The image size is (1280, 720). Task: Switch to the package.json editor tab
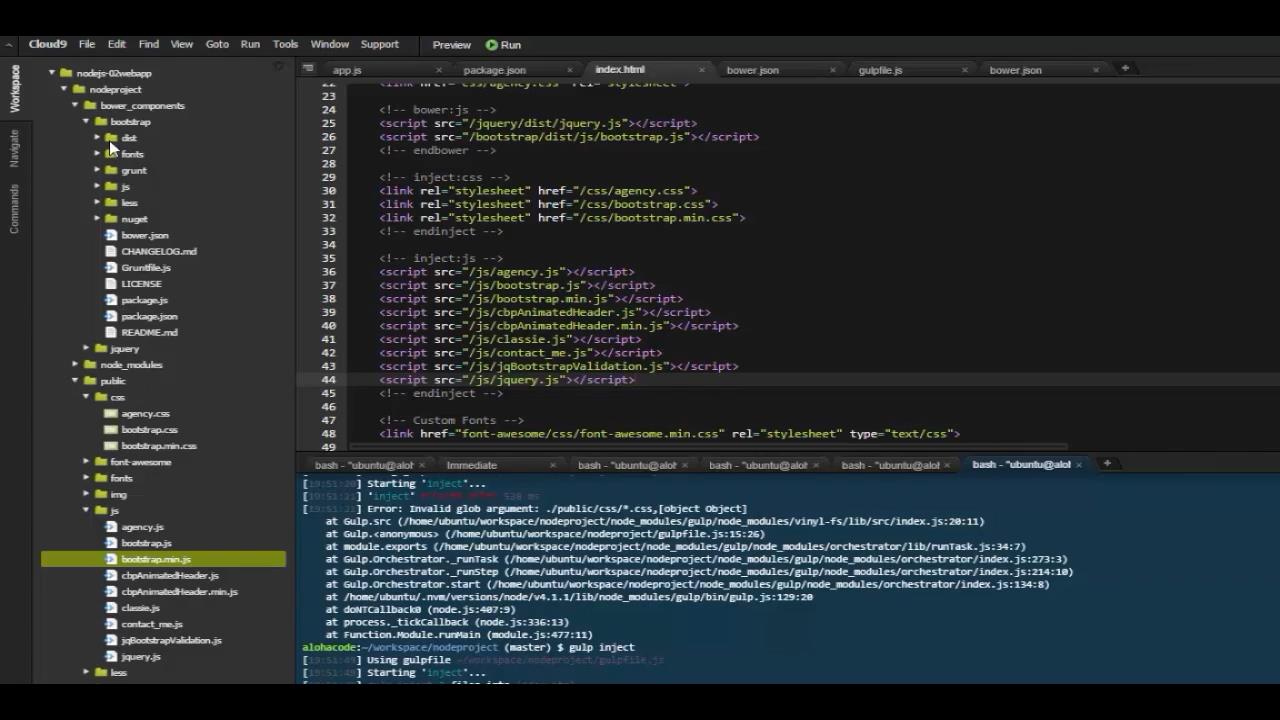tap(494, 70)
